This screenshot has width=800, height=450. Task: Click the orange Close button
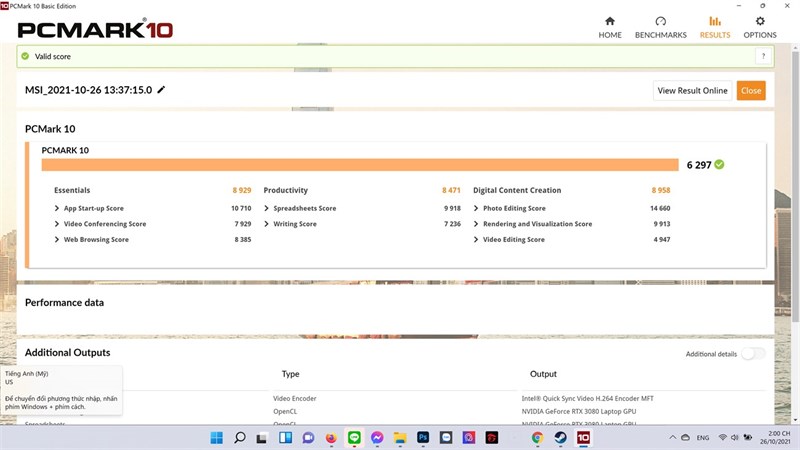coord(751,90)
